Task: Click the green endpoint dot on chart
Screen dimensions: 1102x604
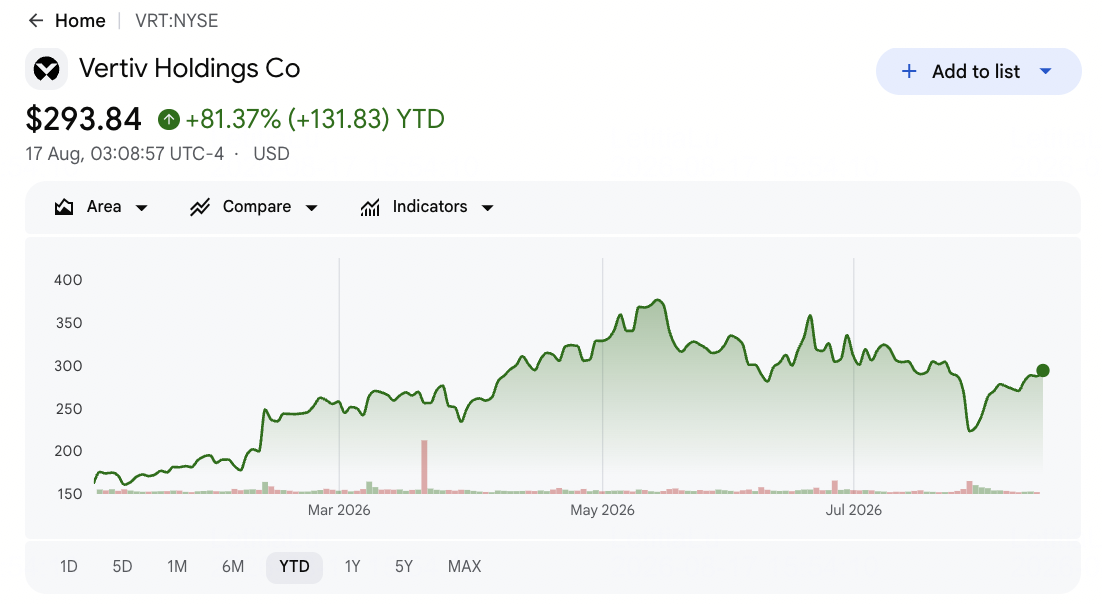Action: [1043, 371]
